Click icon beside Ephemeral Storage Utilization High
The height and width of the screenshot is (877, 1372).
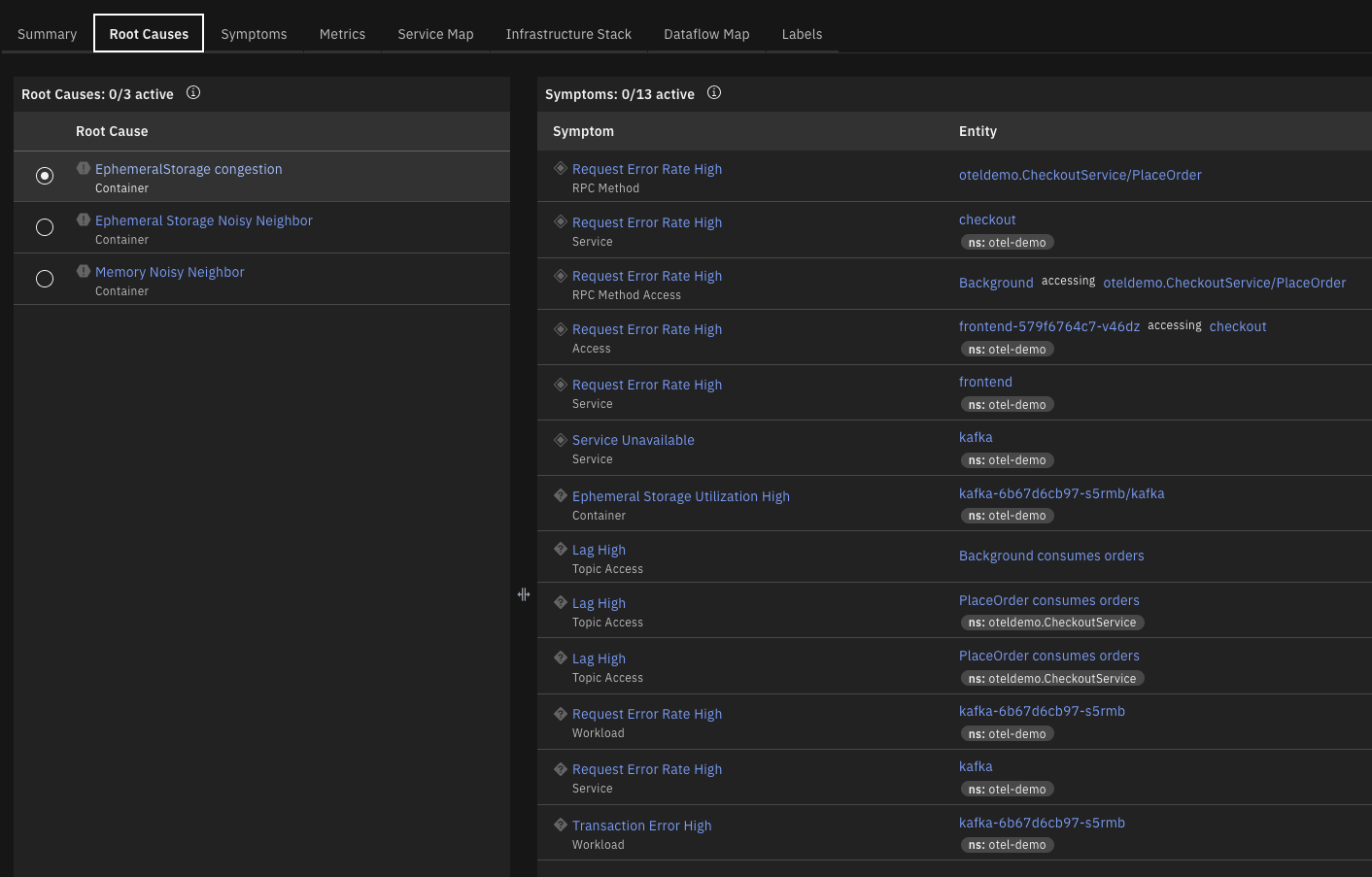(561, 495)
